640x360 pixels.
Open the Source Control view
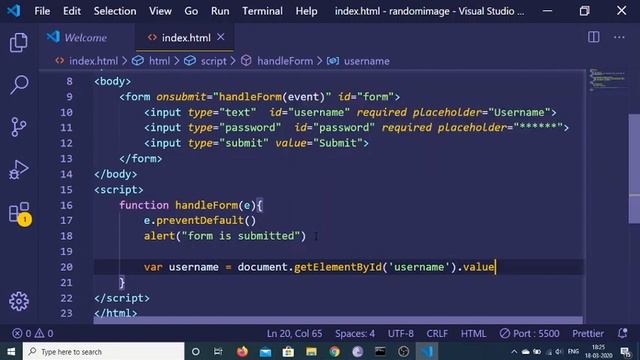pos(19,127)
